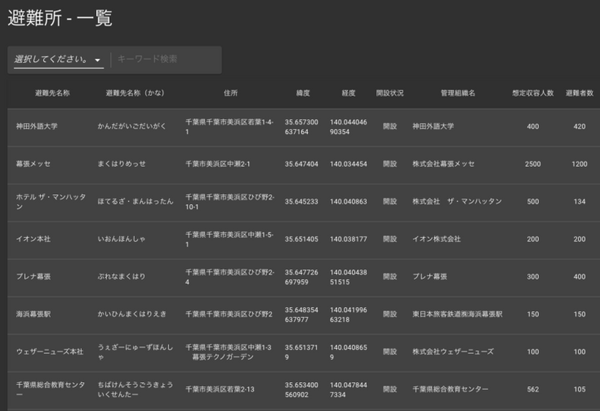
Task: Select the 千葉県総合教育センター shelter name cell
Action: [46, 389]
